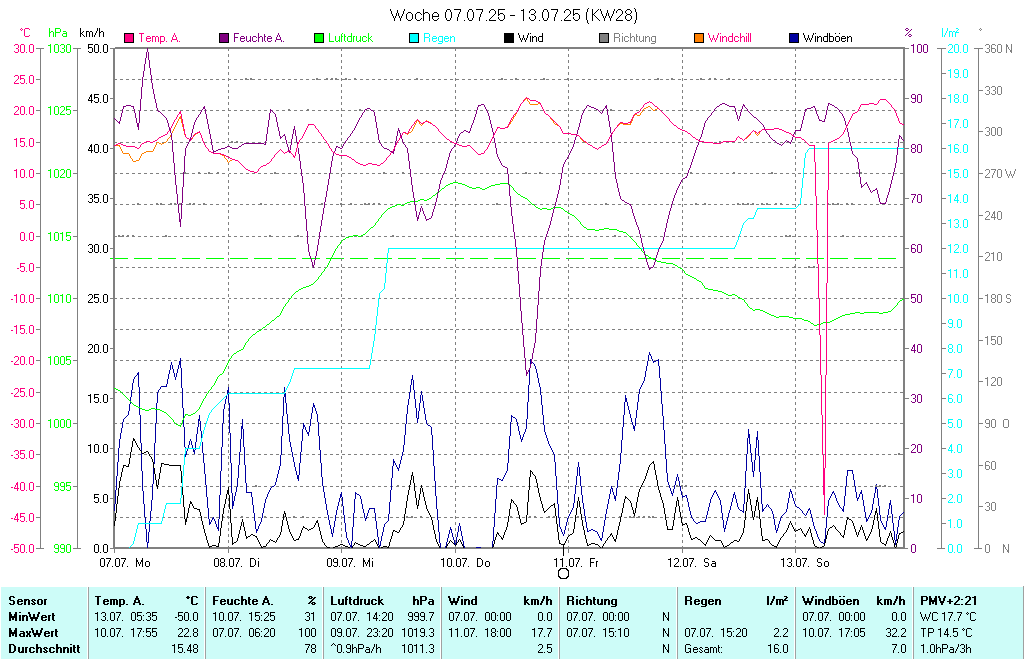Click the Wind table column header
1024x659 pixels.
point(462,601)
